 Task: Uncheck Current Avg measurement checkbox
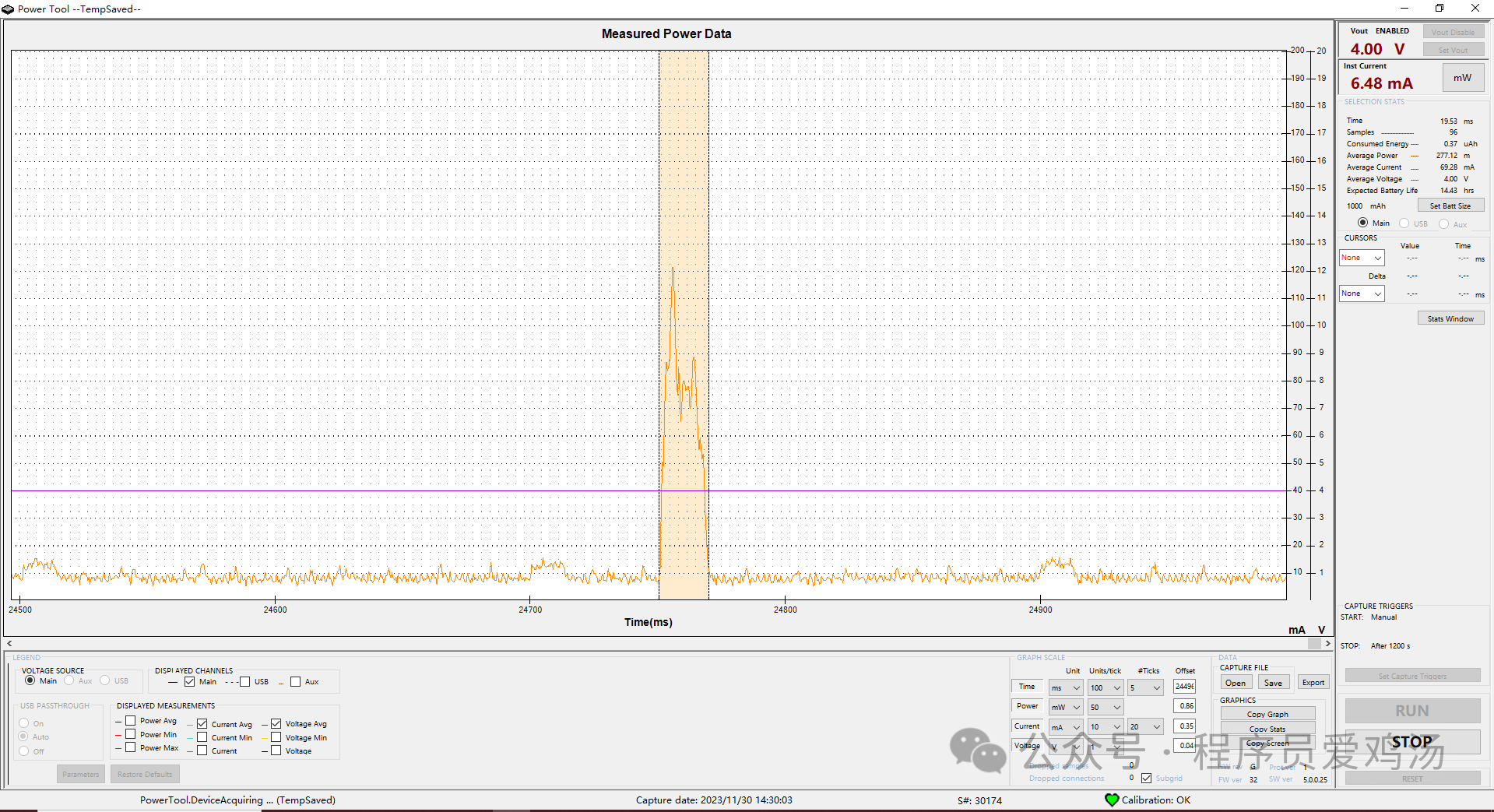[202, 724]
